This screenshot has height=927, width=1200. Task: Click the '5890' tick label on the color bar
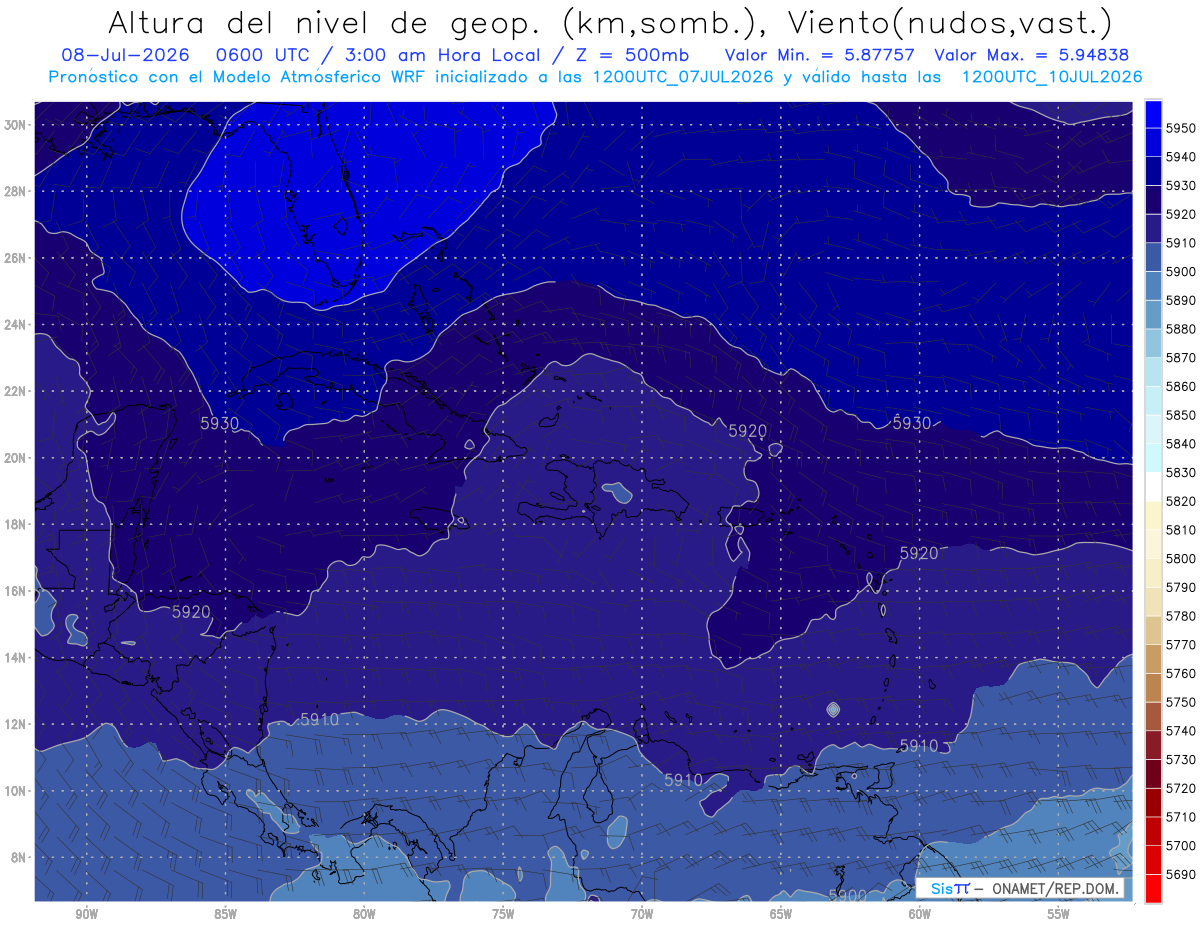pyautogui.click(x=1181, y=300)
